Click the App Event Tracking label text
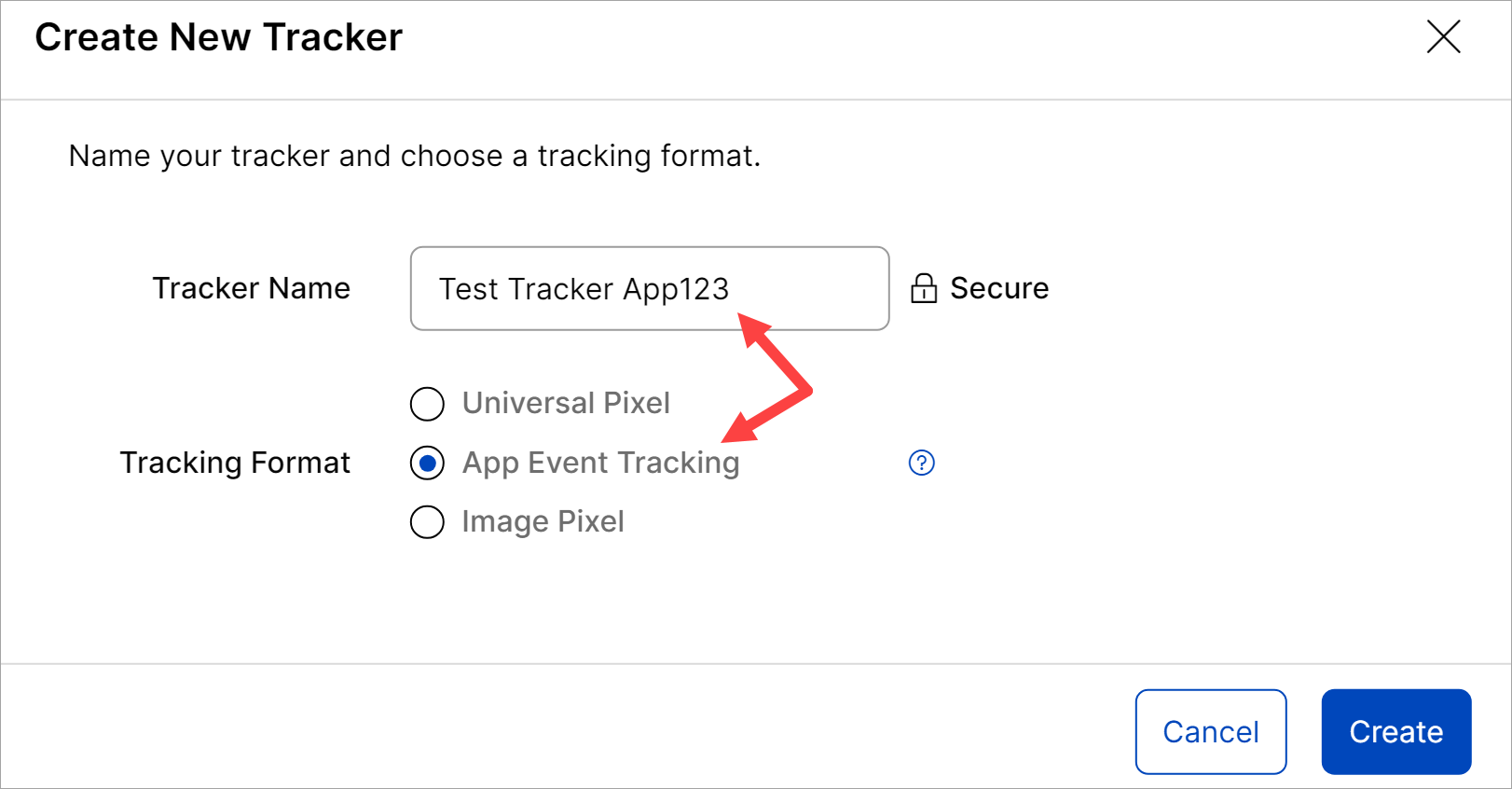Screen dimensions: 1512x789 pyautogui.click(x=600, y=463)
